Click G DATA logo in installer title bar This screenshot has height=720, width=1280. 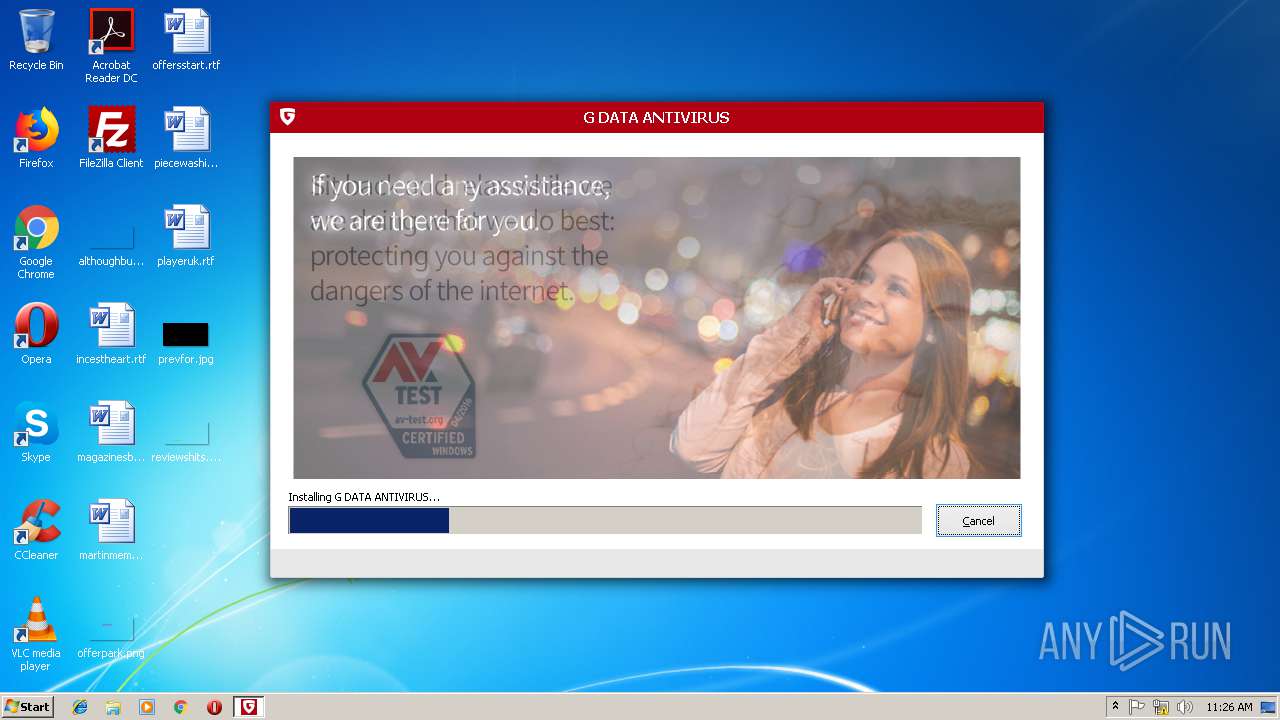click(x=287, y=117)
